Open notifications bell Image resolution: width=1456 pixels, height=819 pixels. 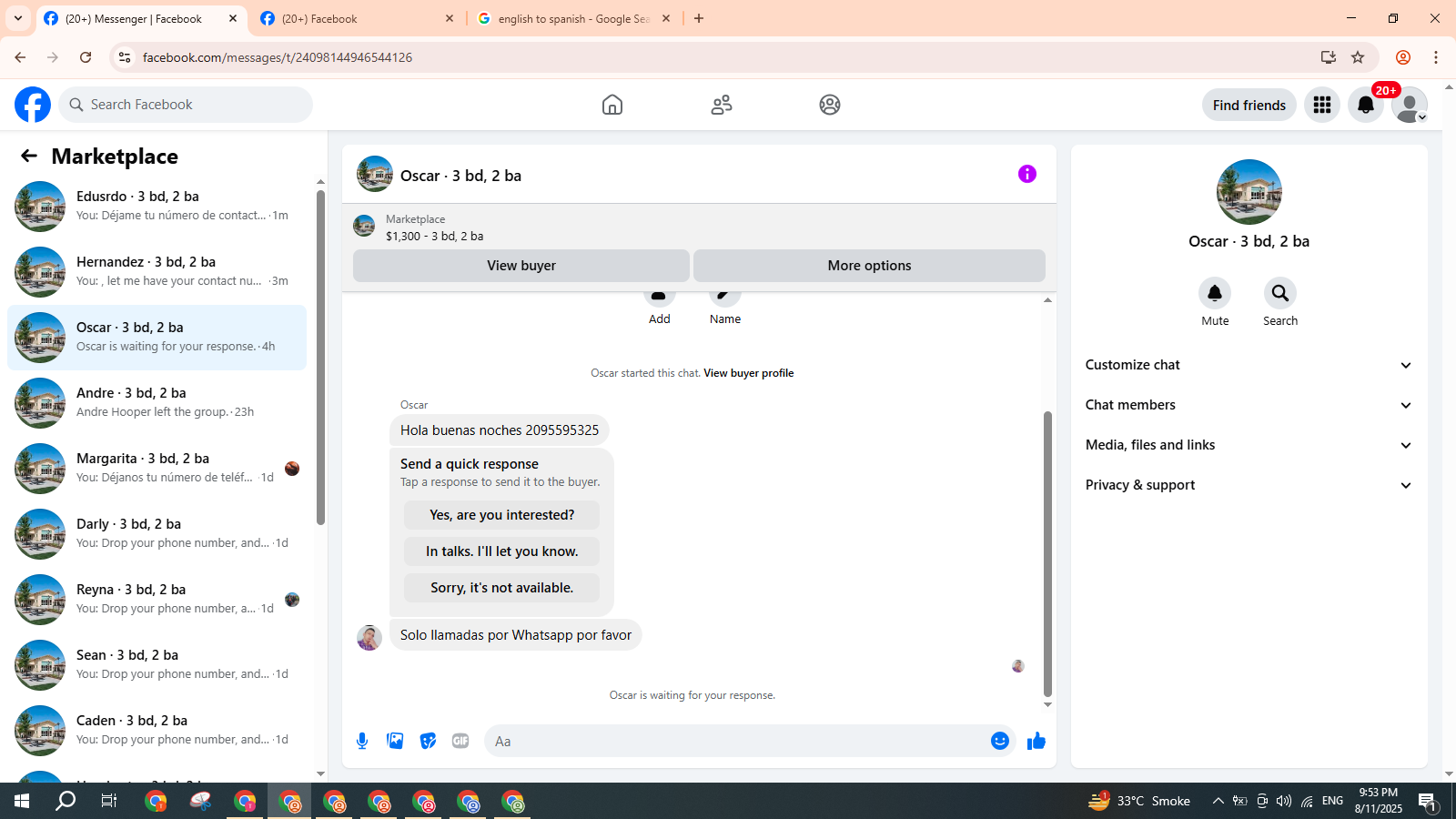coord(1366,105)
